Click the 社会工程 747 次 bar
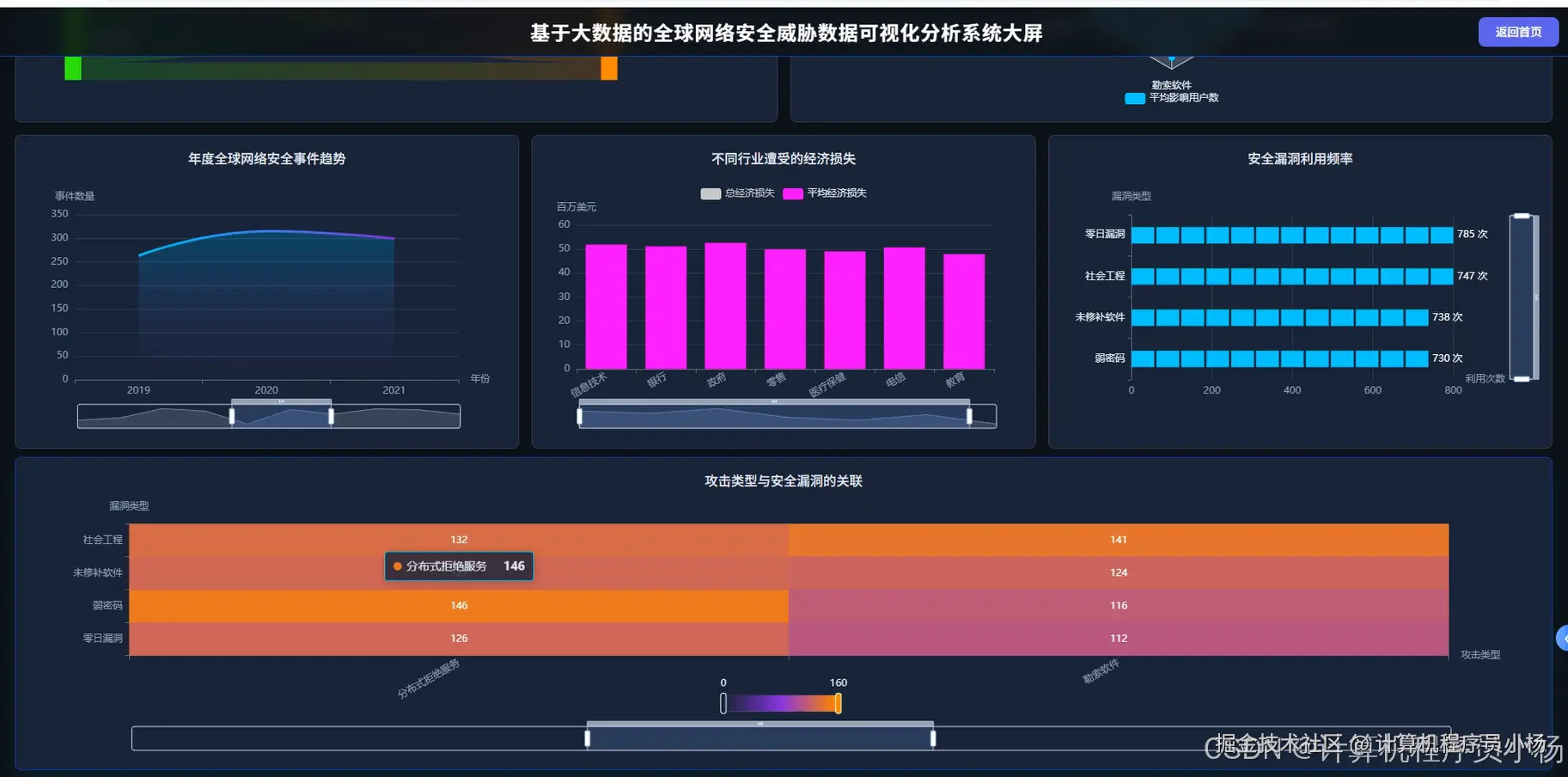Screen dimensions: 1568x777 1292,276
